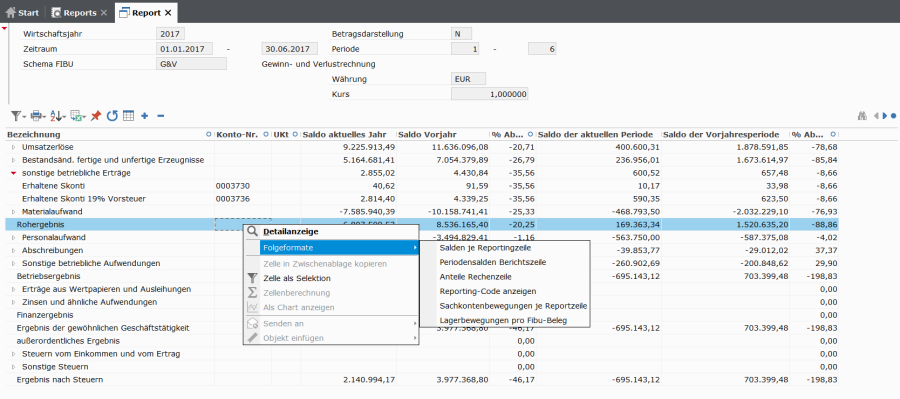This screenshot has height=399, width=900.
Task: Click the blue dot beside navigation arrows
Action: [894, 116]
